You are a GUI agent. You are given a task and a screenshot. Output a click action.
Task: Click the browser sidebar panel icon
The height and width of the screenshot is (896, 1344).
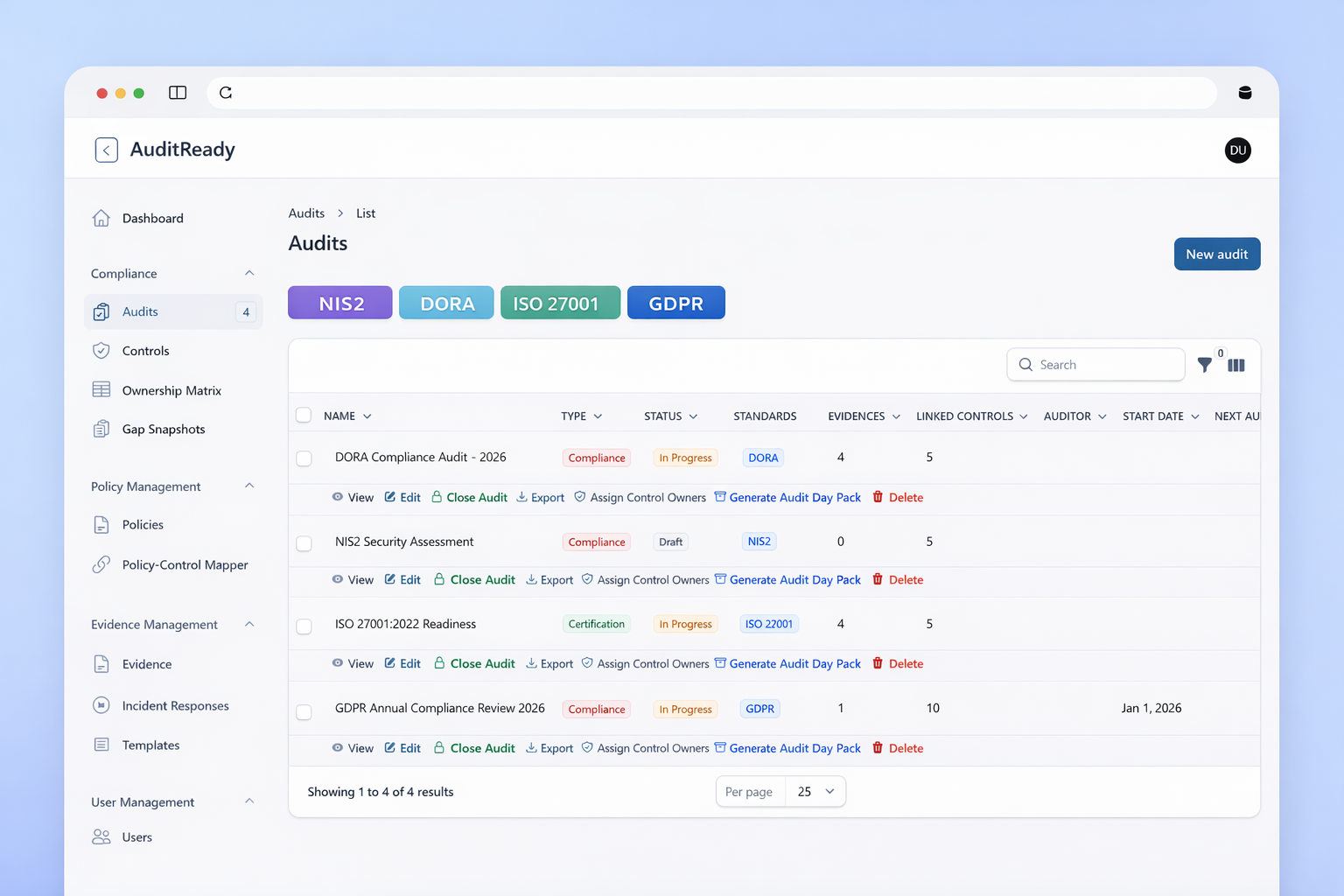178,93
